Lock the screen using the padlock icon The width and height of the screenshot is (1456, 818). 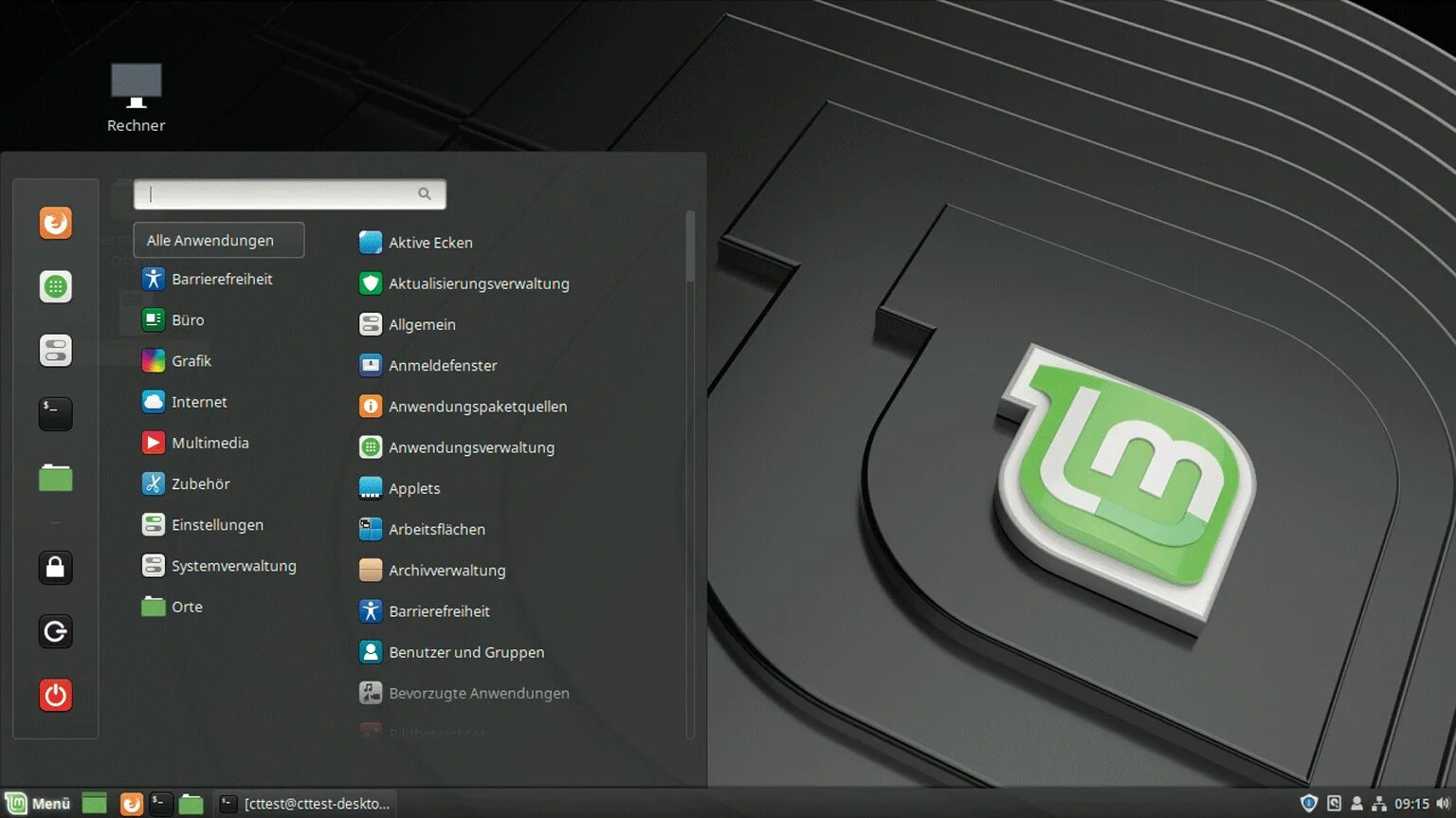(55, 568)
